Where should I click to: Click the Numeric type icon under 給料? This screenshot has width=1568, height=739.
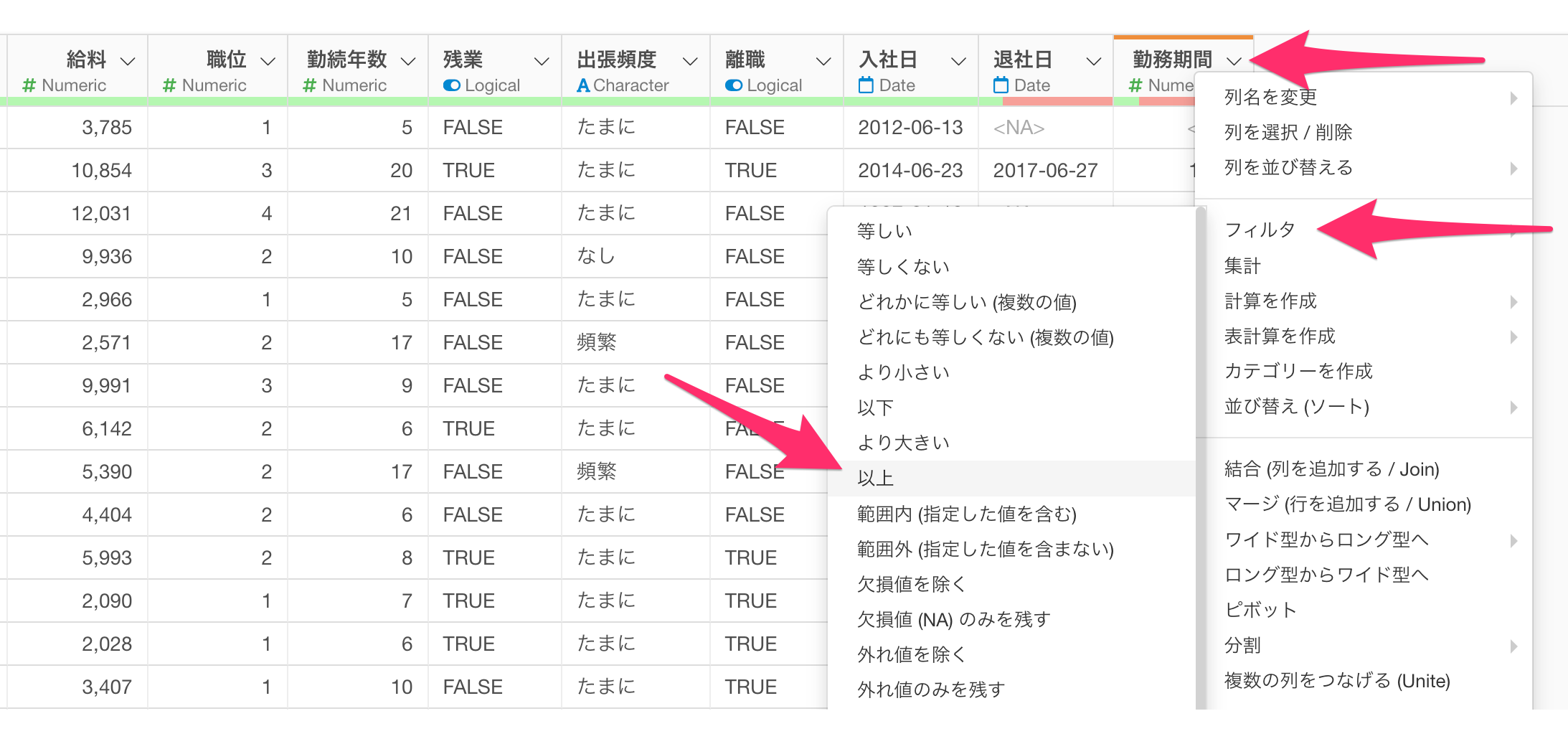tap(29, 85)
